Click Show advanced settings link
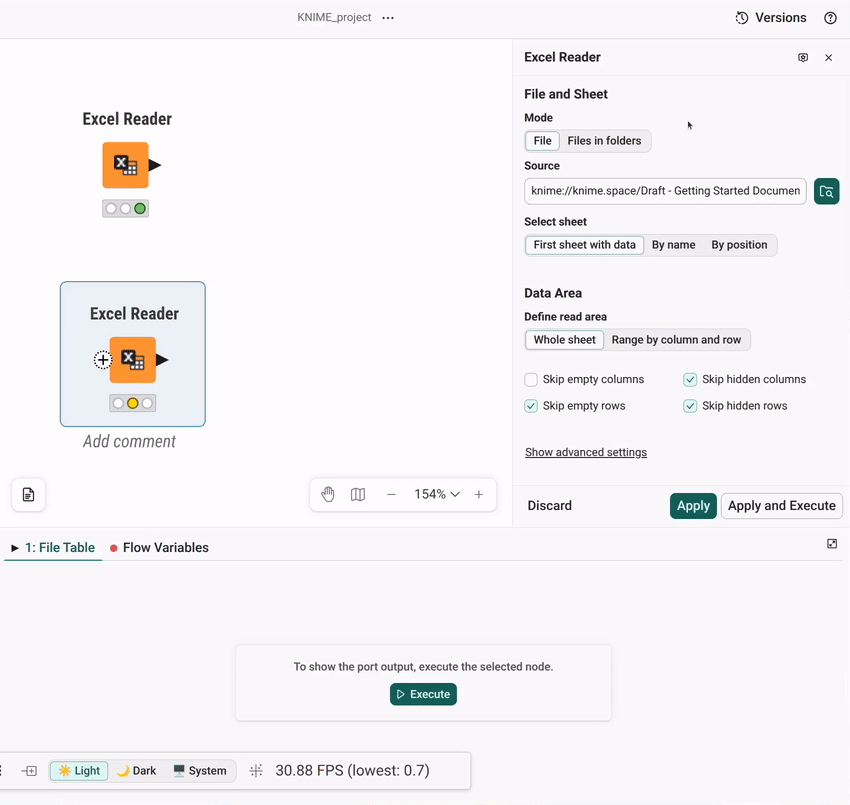This screenshot has width=850, height=805. [586, 452]
